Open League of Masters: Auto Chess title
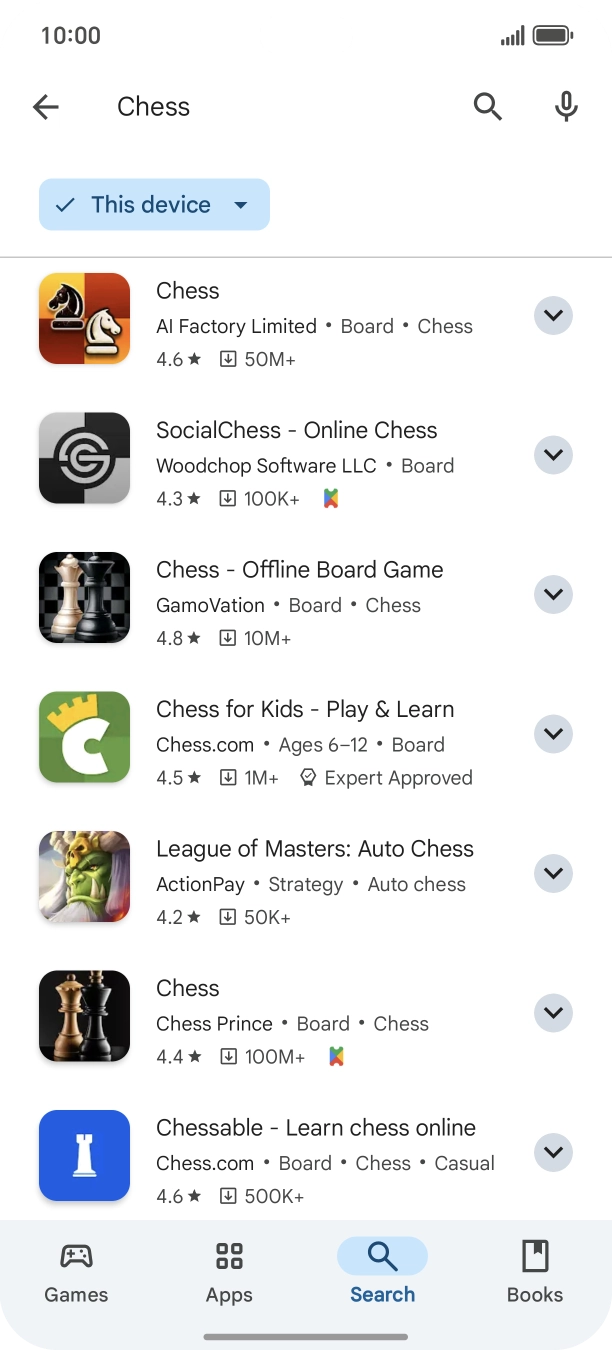612x1350 pixels. [x=314, y=849]
